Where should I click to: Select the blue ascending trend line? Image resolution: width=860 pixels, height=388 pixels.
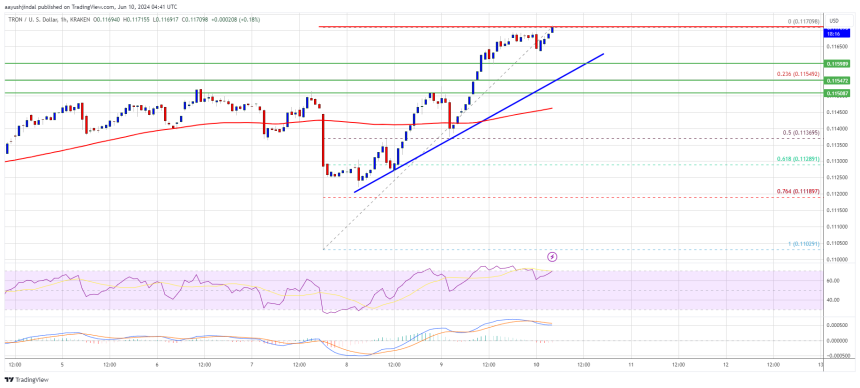[x=479, y=123]
